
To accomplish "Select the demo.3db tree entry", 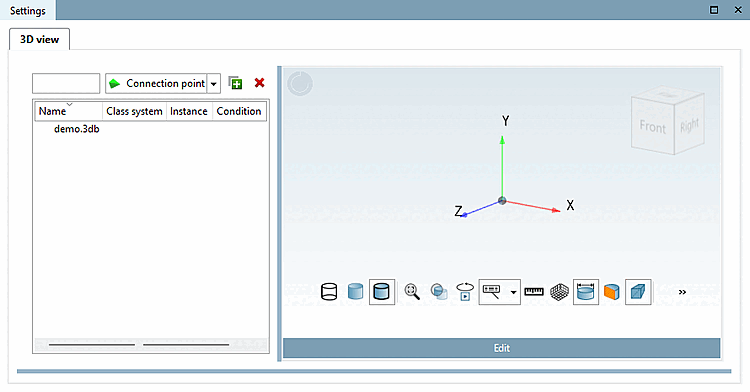I will (77, 129).
